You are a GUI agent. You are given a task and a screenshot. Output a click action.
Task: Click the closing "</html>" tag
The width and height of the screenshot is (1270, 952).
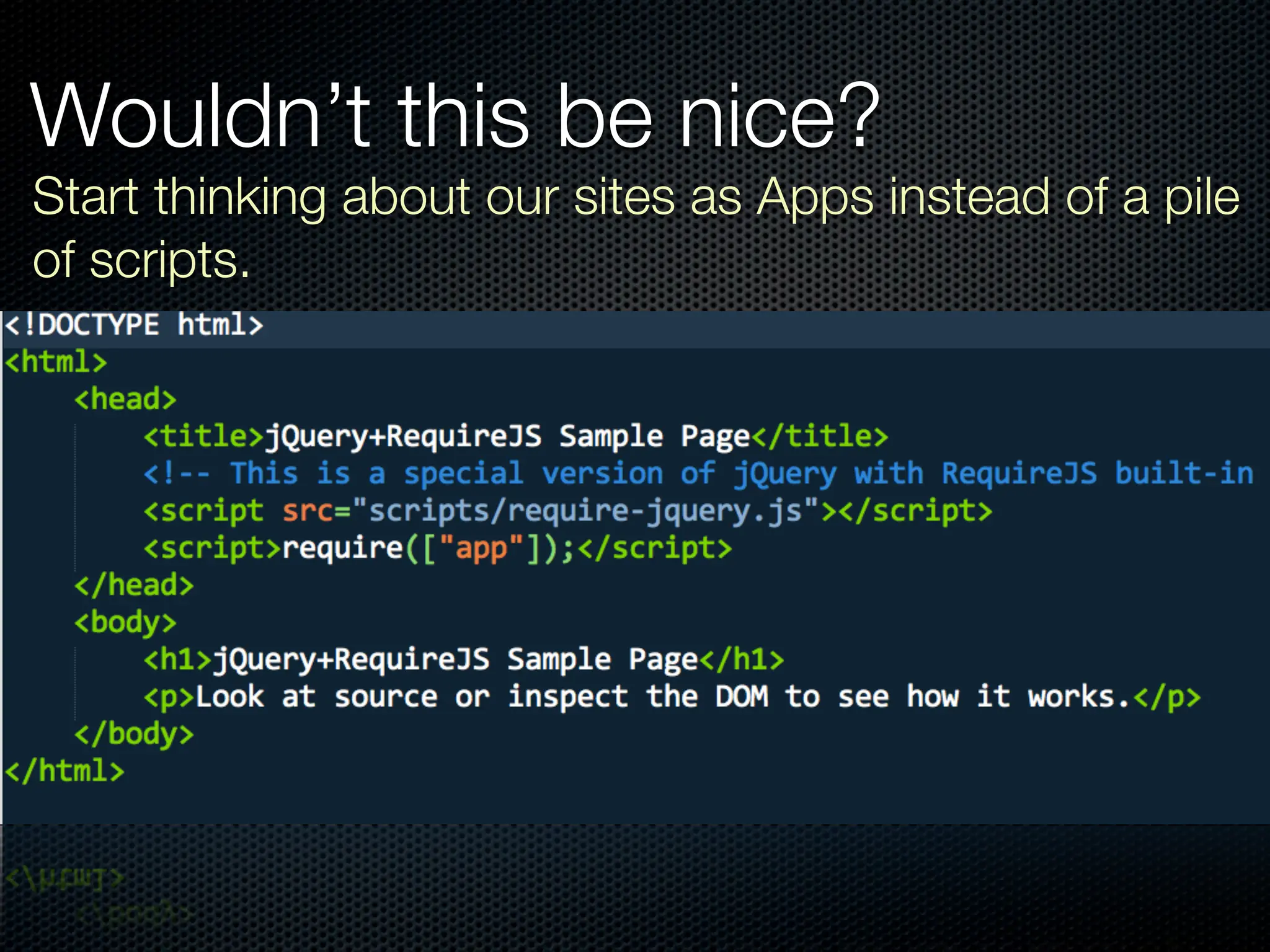[64, 771]
